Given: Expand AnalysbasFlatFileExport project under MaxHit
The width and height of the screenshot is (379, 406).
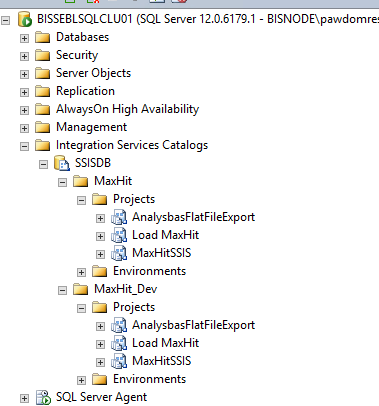Looking at the screenshot, I should point(100,218).
